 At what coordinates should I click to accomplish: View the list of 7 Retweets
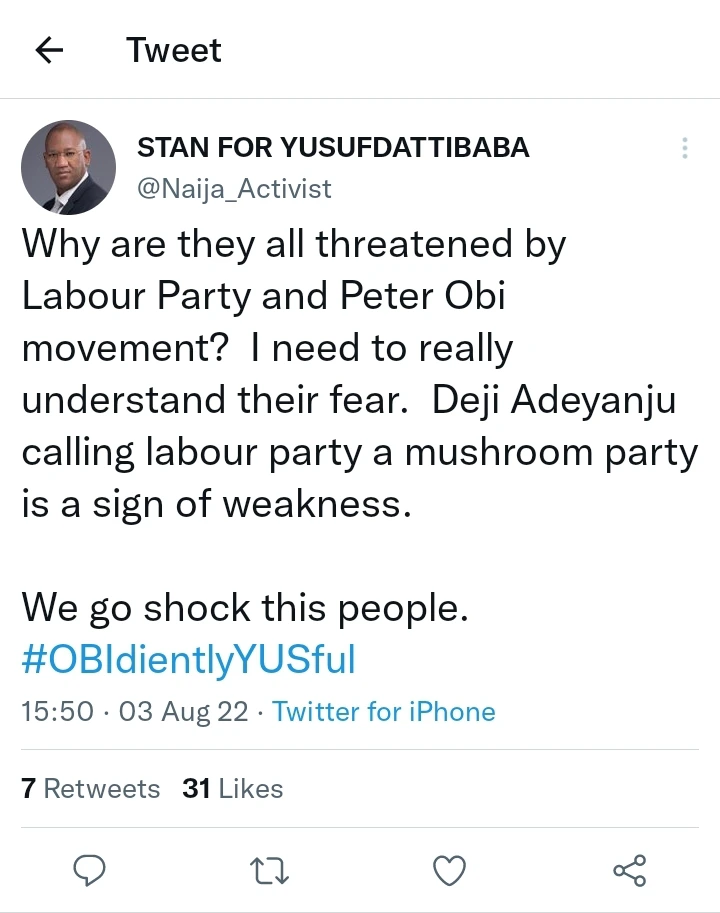(90, 789)
